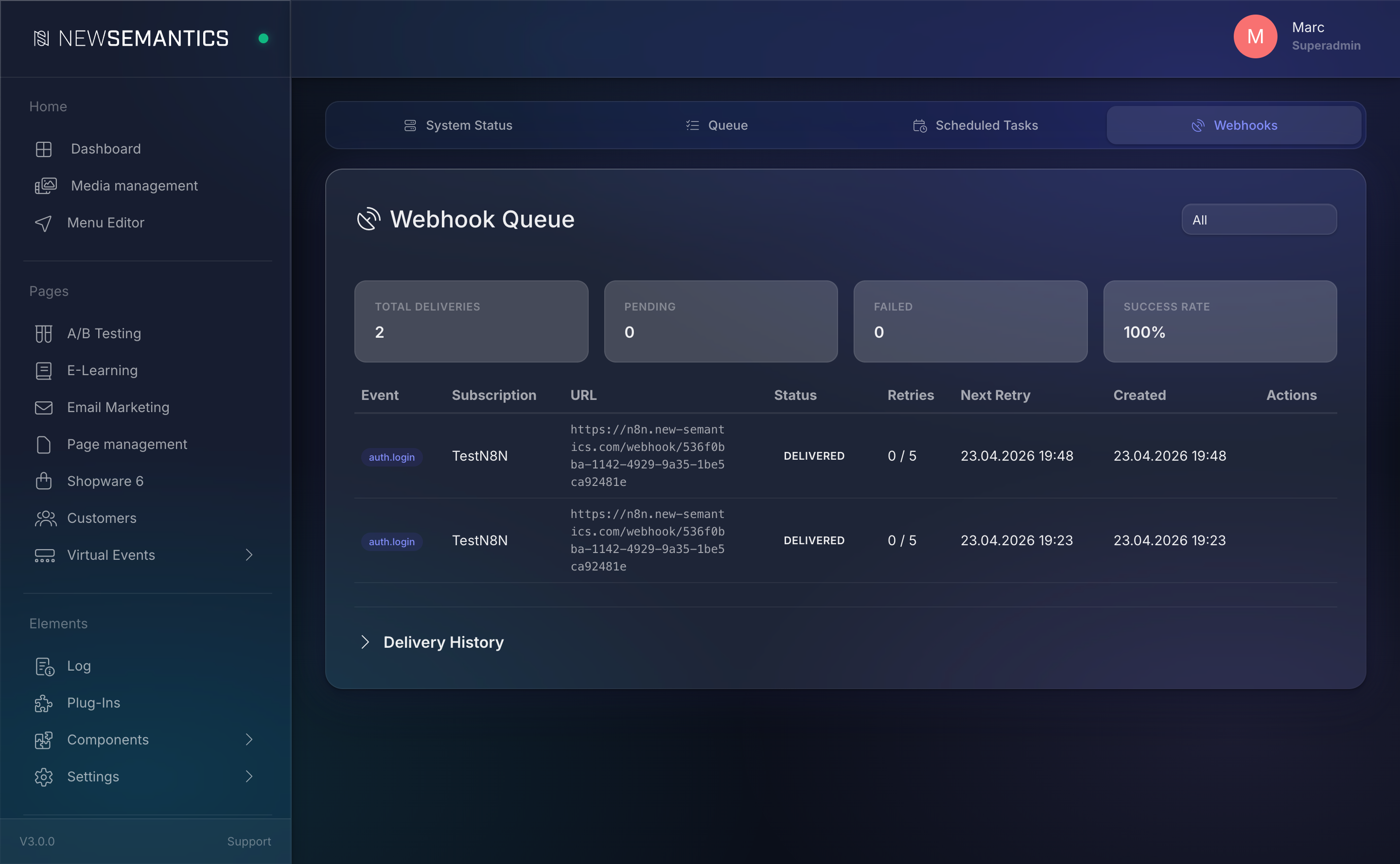Click the Created column header
Screen dimensions: 1400x864
(1139, 396)
